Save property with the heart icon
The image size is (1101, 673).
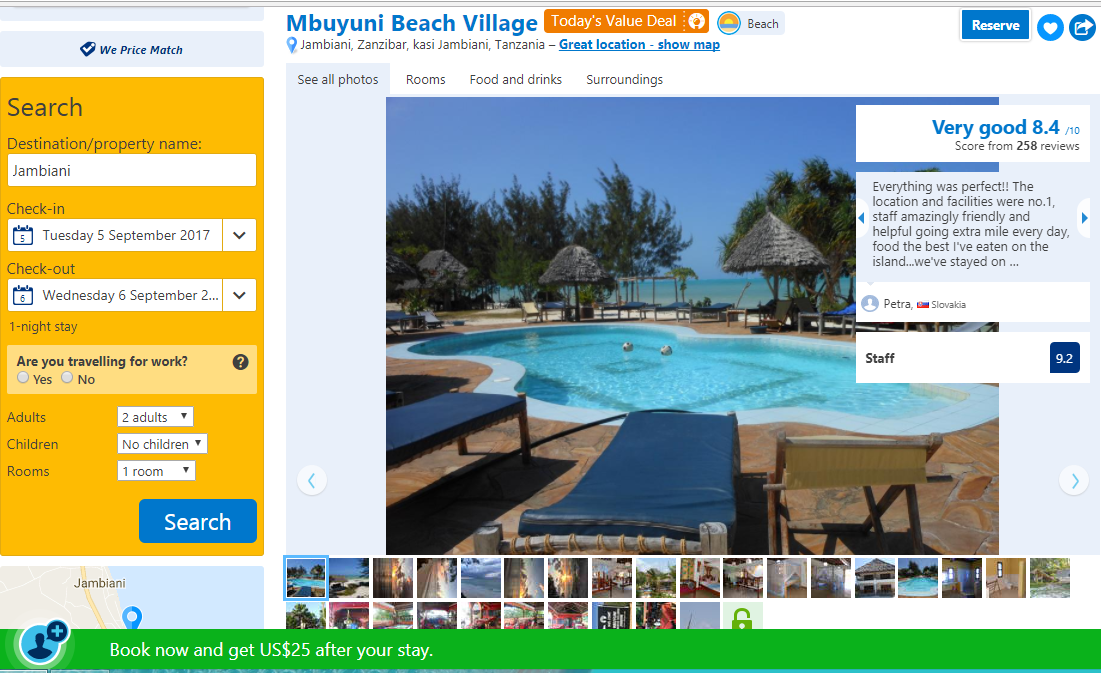[1050, 27]
